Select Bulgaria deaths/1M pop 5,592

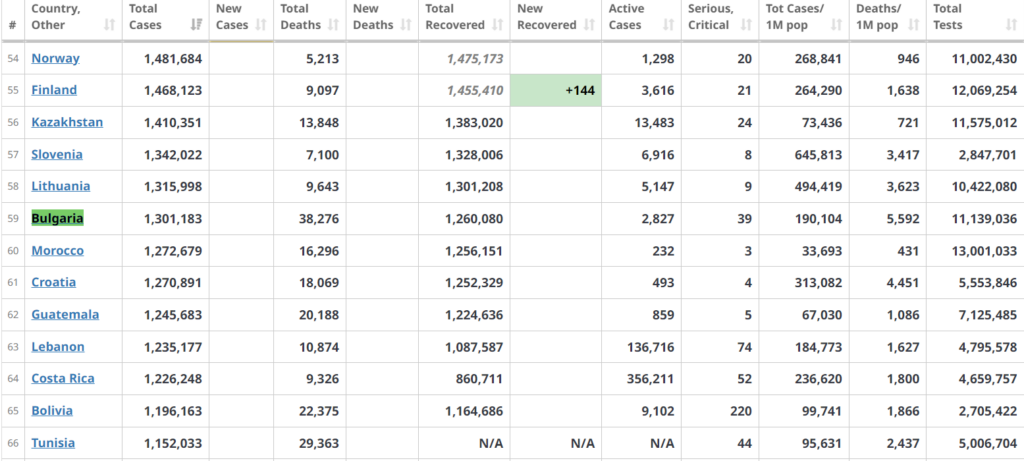[903, 219]
